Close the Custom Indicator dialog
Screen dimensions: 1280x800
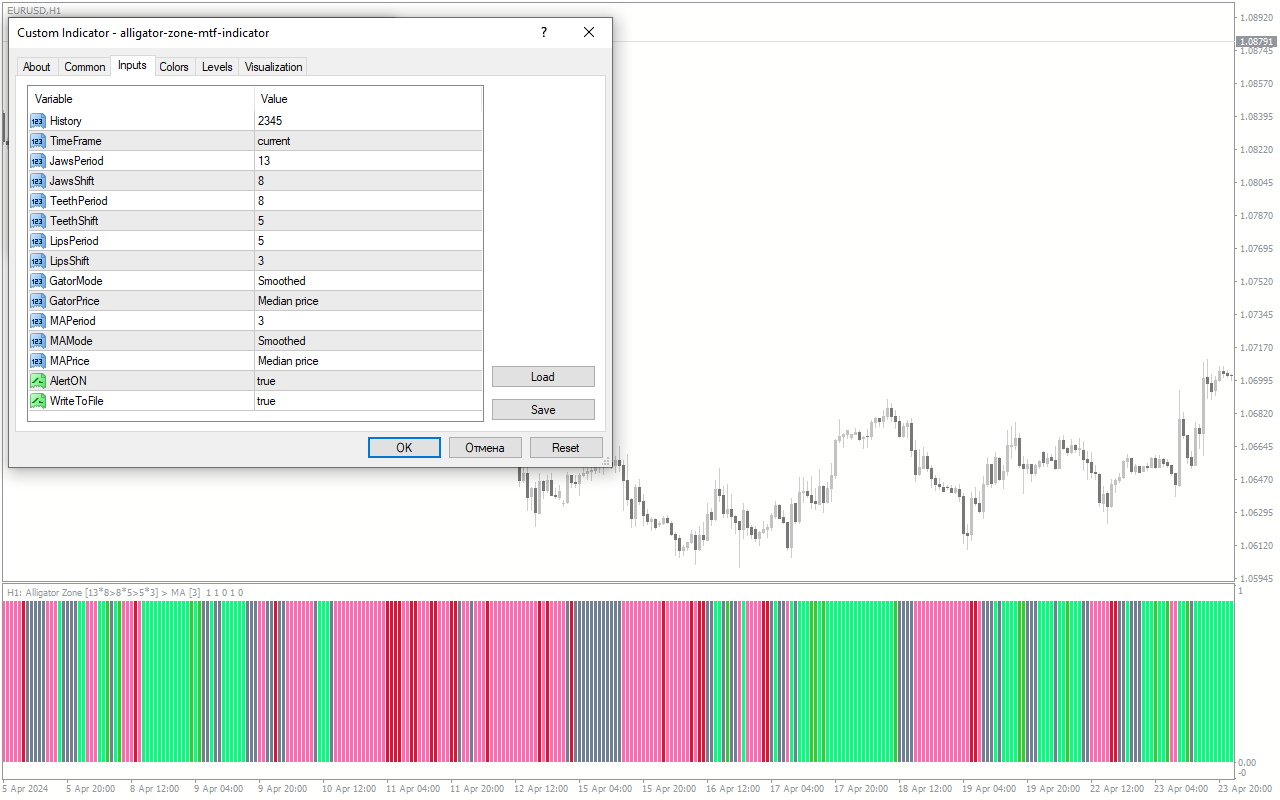pos(589,32)
